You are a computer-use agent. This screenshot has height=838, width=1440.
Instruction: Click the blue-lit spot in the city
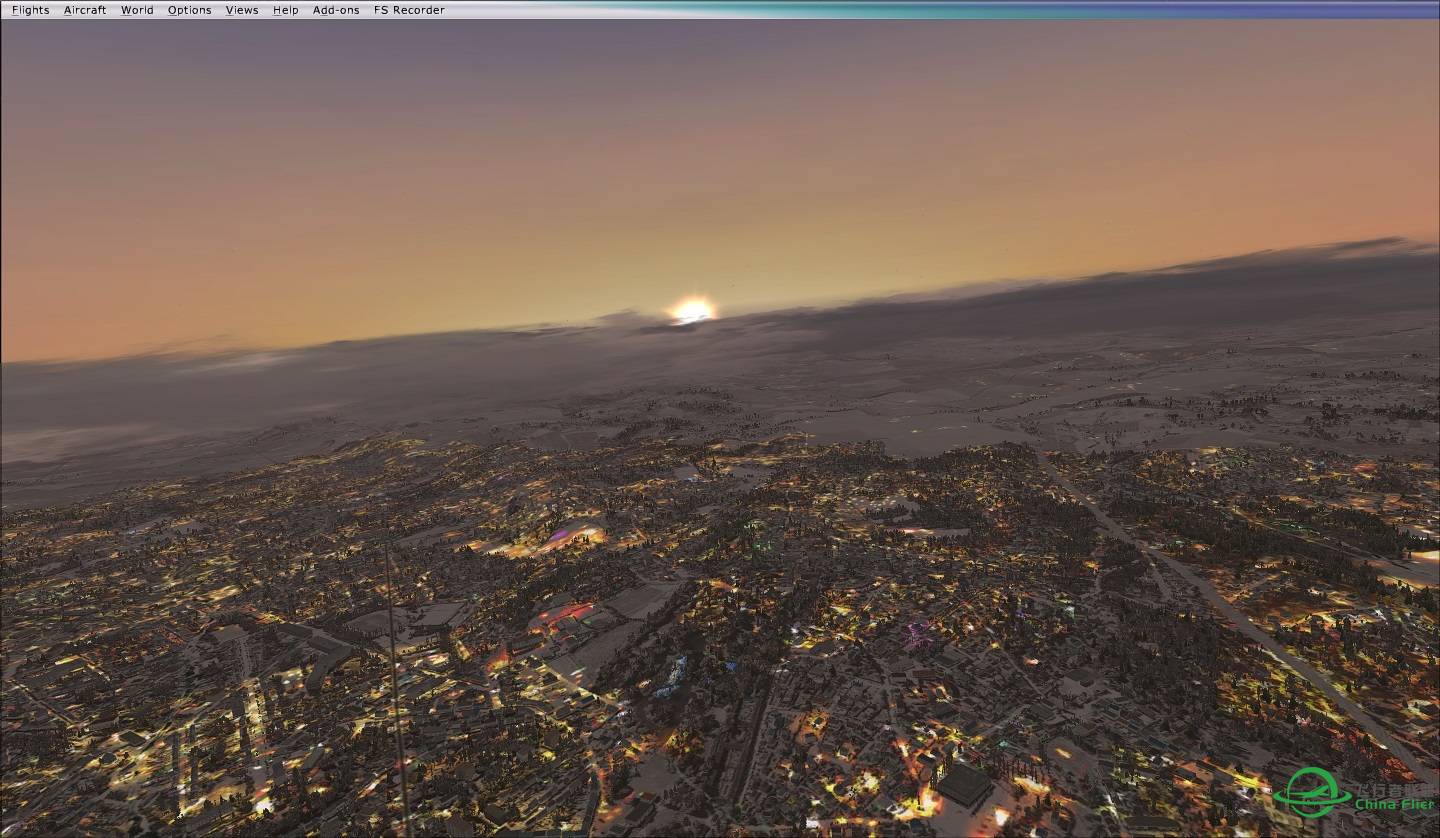click(672, 676)
